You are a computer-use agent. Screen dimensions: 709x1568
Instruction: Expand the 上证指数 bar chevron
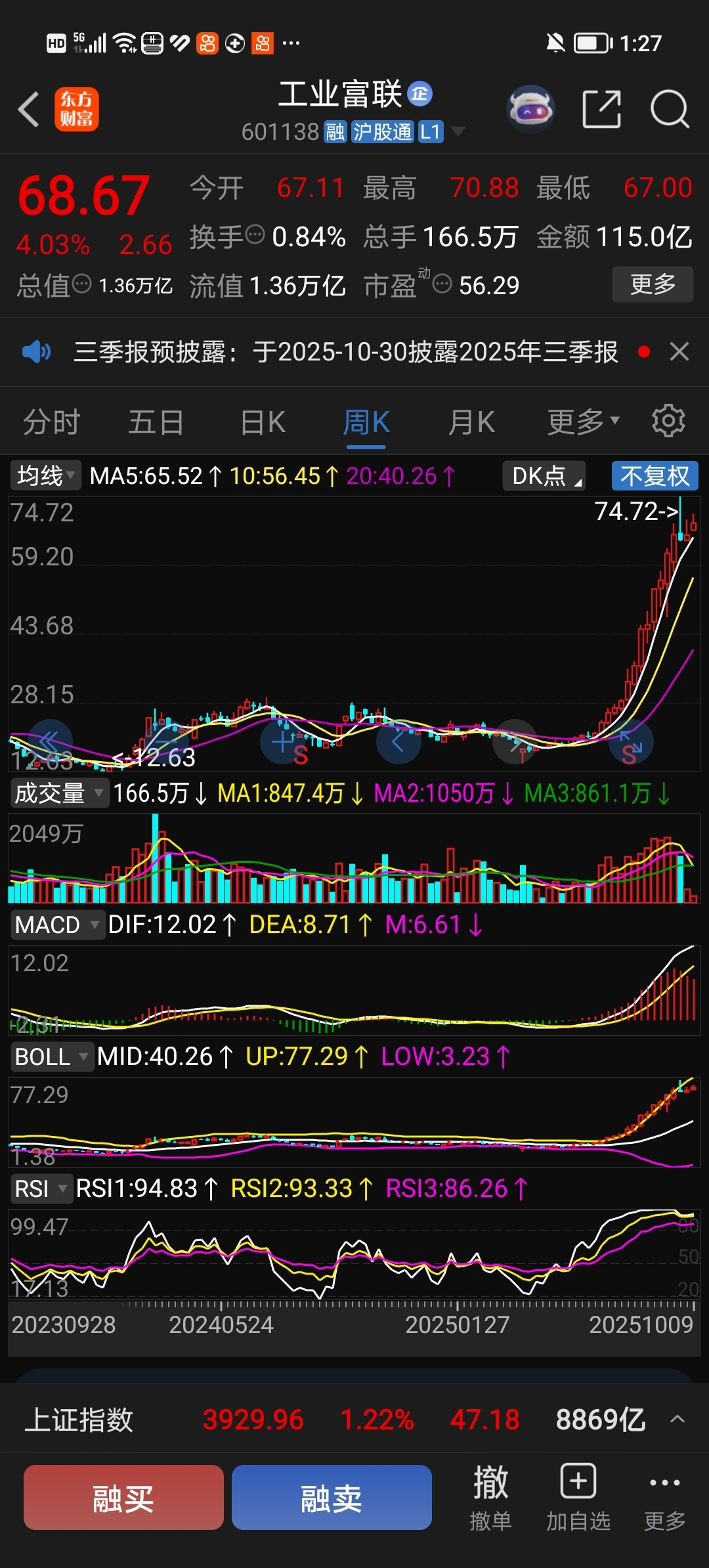(677, 1420)
